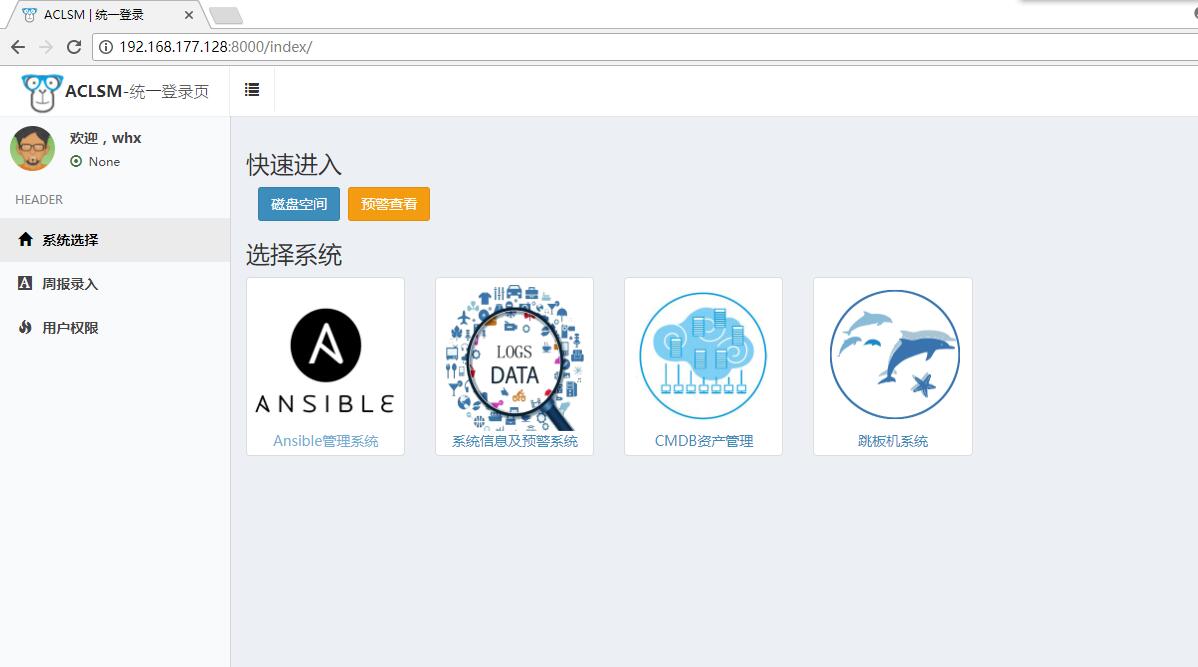Open a new browser tab
Screen dimensions: 1198x667
coord(225,15)
